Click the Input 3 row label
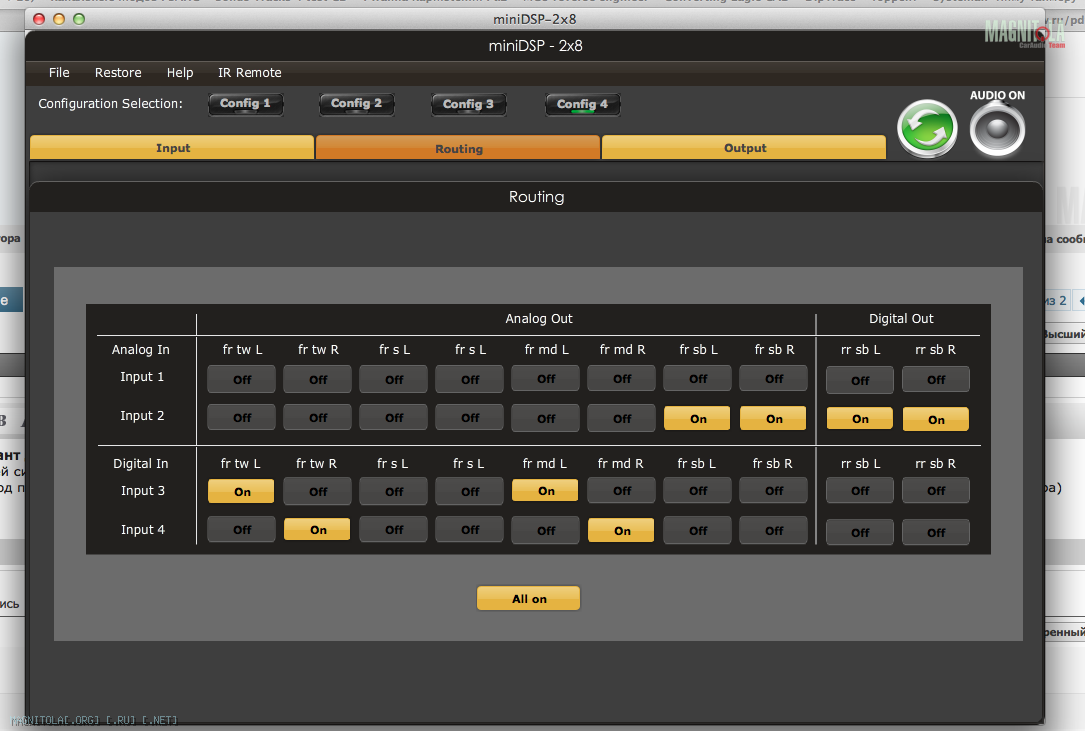The height and width of the screenshot is (731, 1085). click(x=143, y=491)
